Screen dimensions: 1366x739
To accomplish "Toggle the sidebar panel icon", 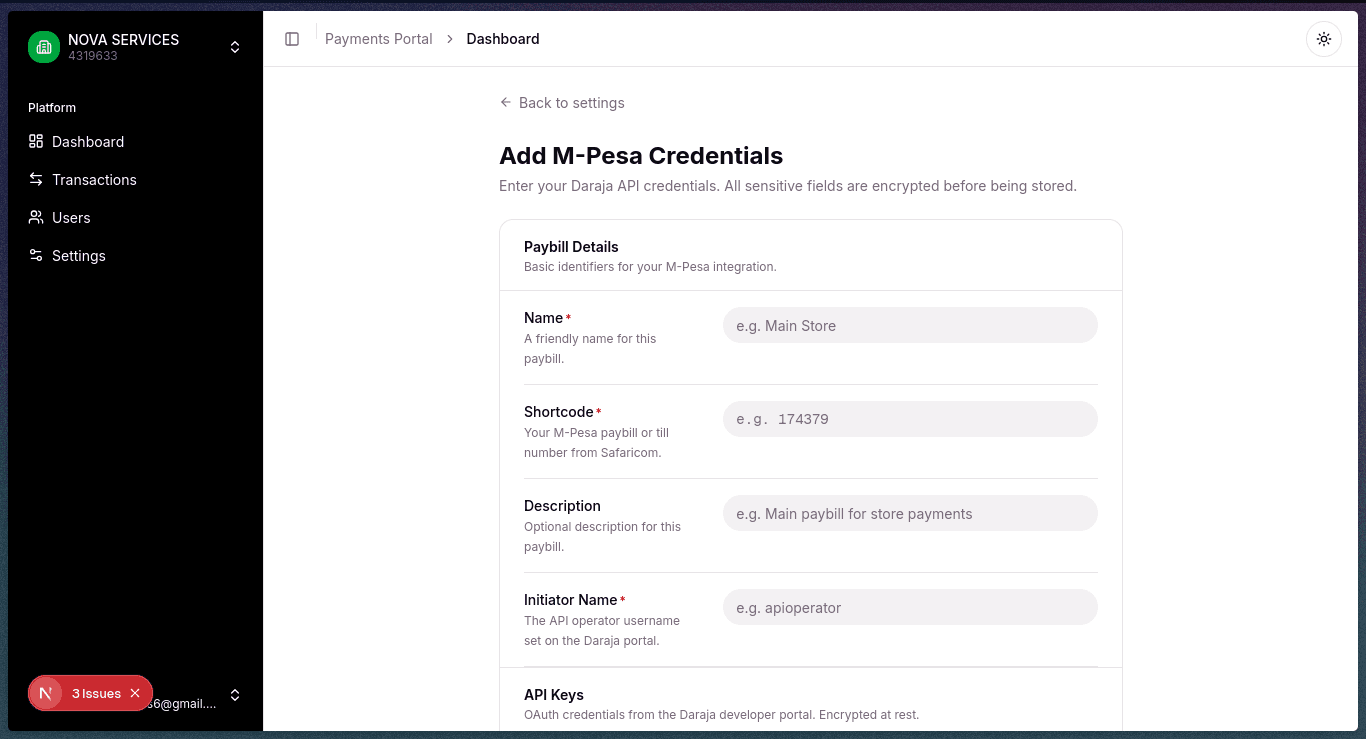I will 292,39.
